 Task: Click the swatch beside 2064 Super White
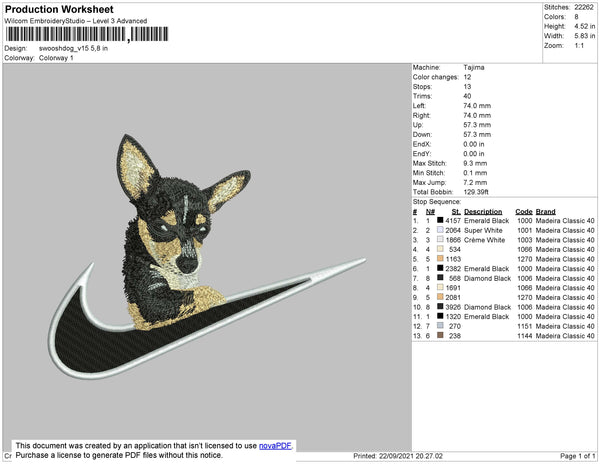[x=440, y=230]
